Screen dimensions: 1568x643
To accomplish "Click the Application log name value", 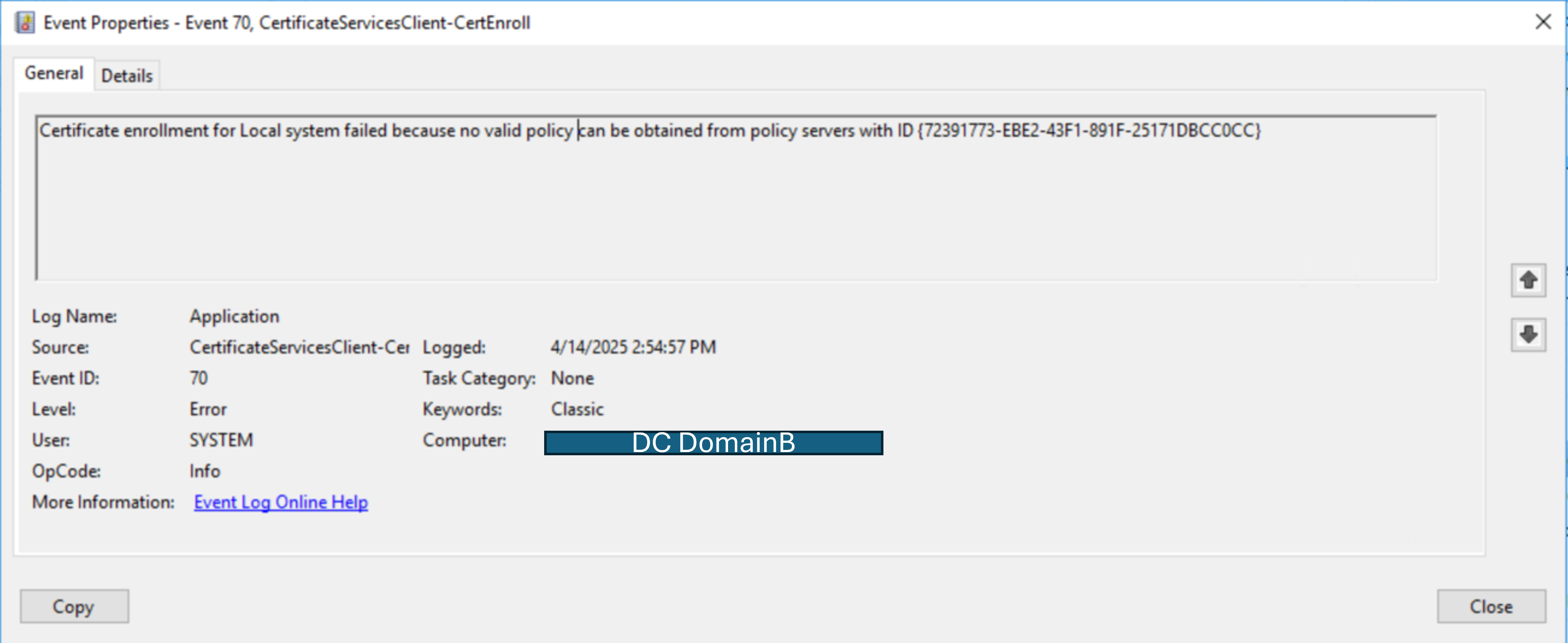I will click(235, 316).
